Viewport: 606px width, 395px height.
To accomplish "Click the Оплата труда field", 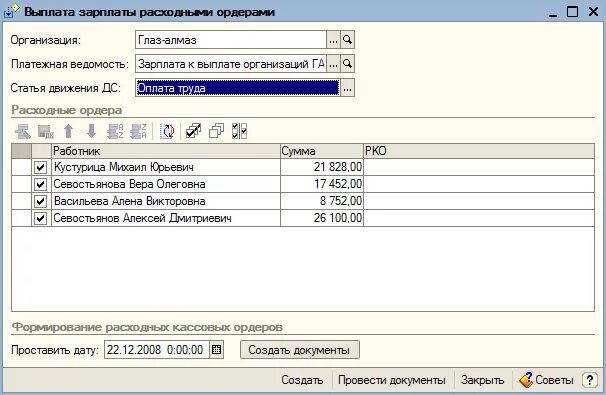I will [x=238, y=88].
